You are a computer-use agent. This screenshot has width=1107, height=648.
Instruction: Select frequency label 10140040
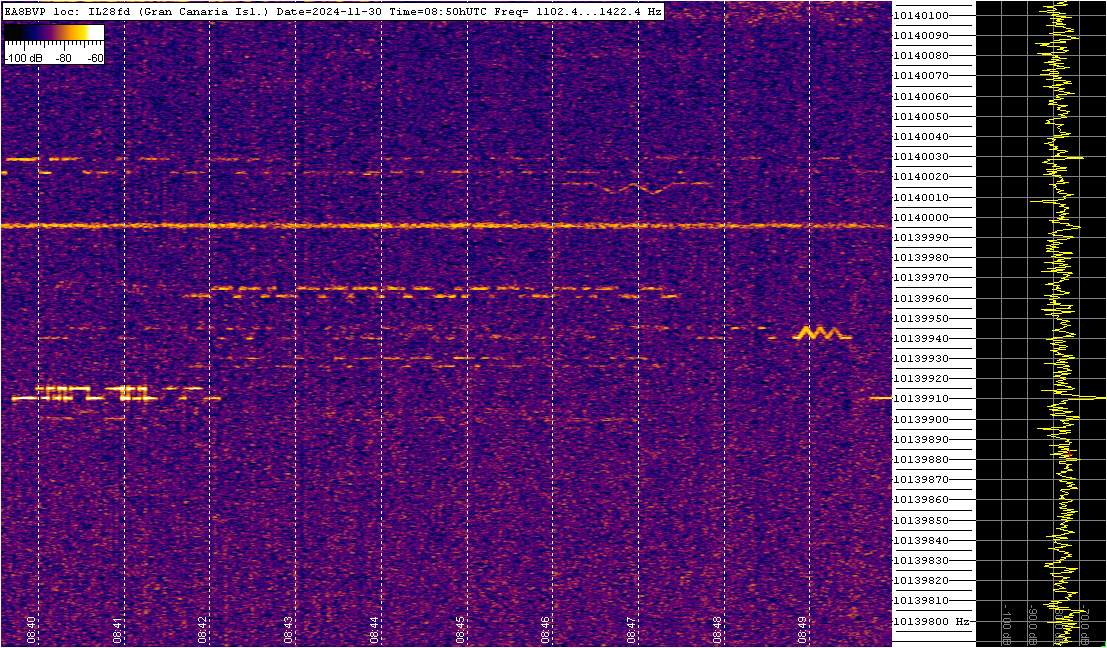coord(921,136)
